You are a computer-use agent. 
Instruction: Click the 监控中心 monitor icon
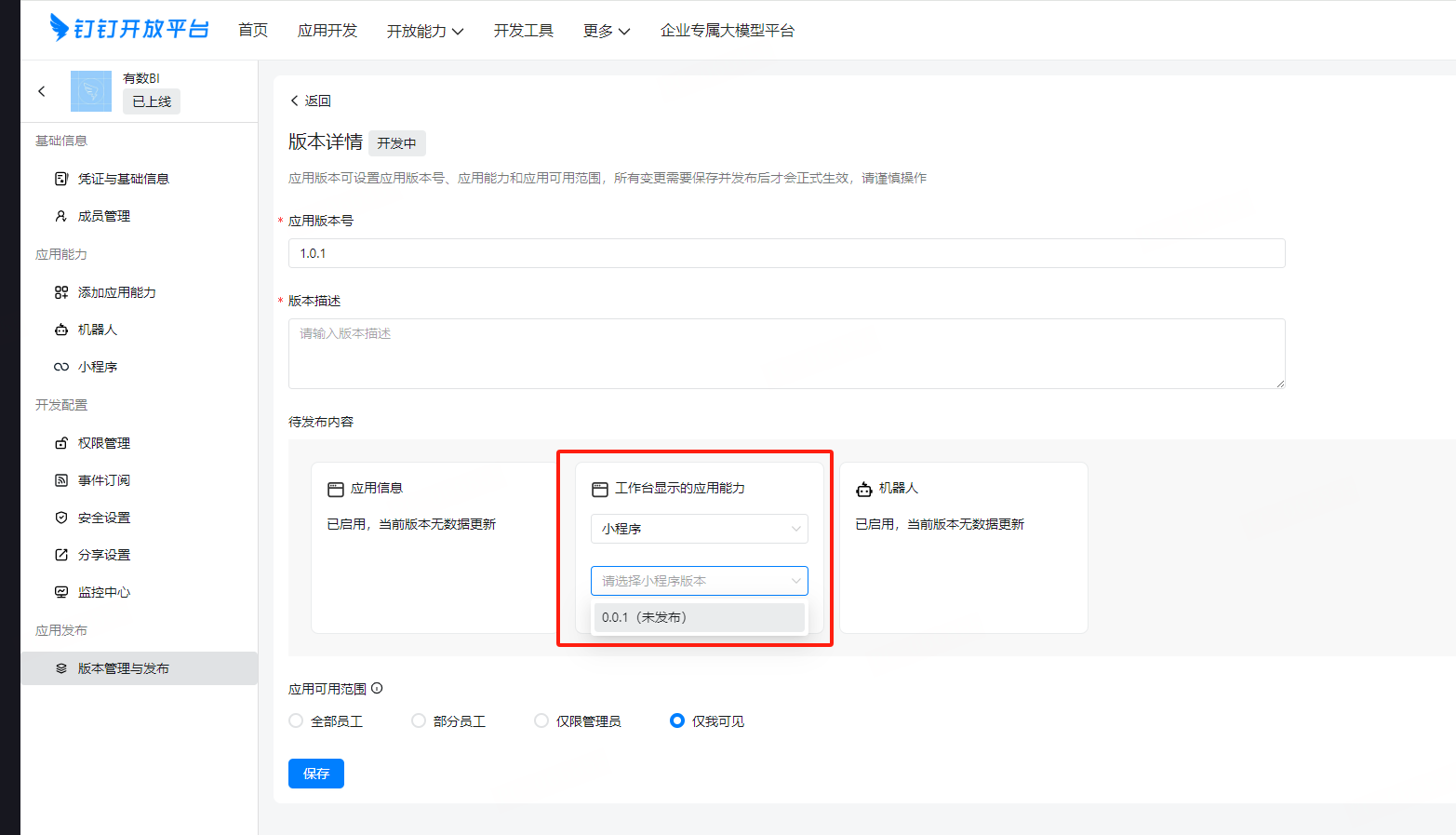click(x=61, y=592)
